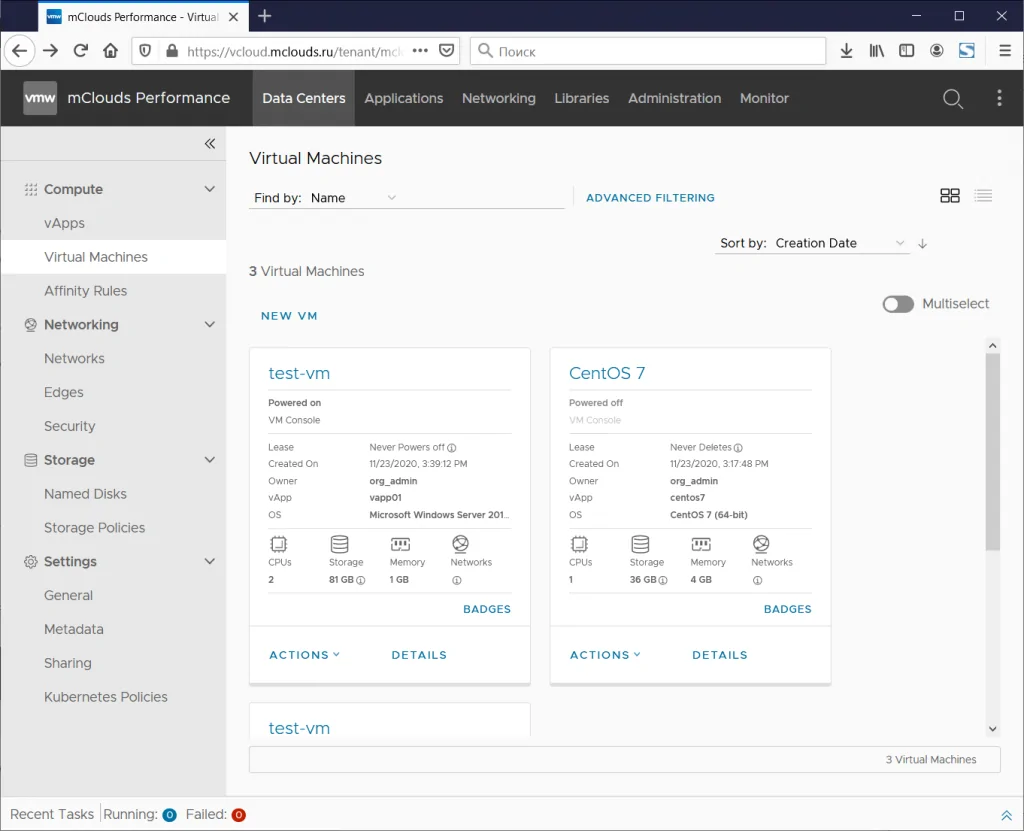The image size is (1024, 831).
Task: Open the Firefox hamburger menu
Action: [x=1005, y=50]
